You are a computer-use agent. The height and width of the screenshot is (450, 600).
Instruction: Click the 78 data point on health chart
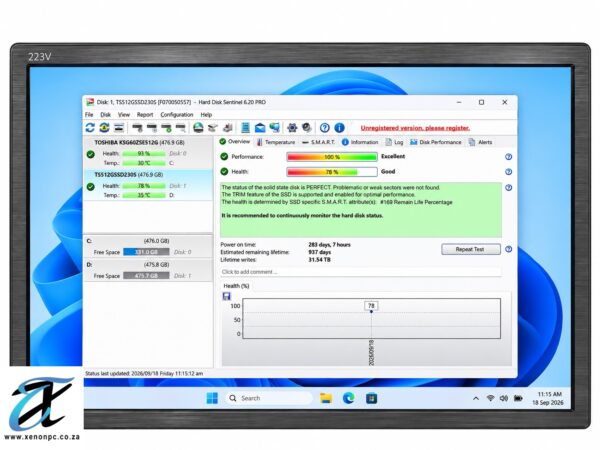(371, 311)
